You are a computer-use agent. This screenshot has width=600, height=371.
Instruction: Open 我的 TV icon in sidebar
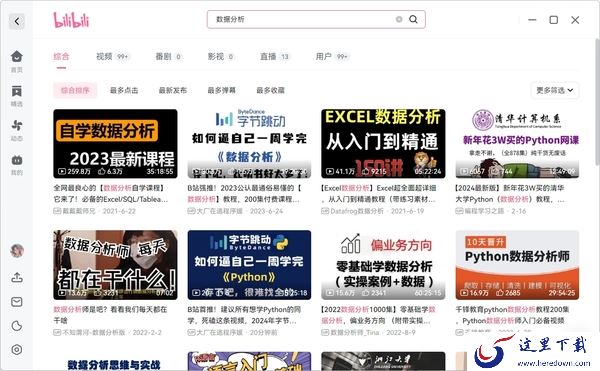click(x=16, y=164)
